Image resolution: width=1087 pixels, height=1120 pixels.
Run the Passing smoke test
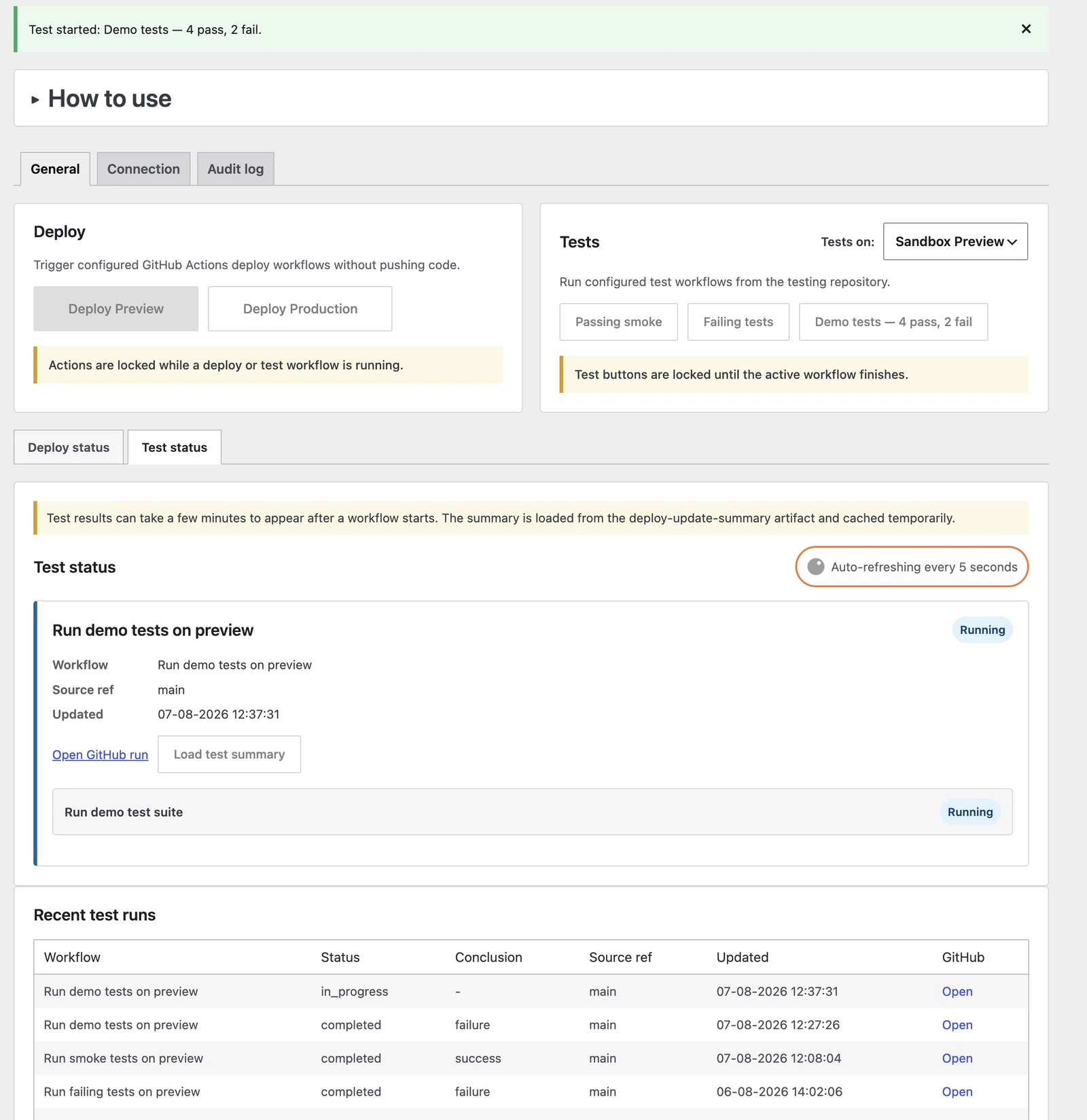point(618,321)
